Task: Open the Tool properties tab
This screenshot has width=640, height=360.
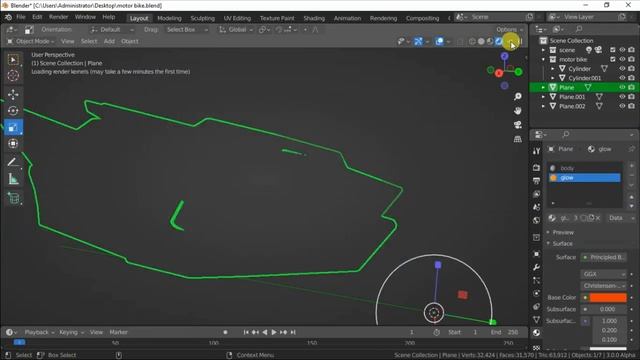Action: coord(536,151)
